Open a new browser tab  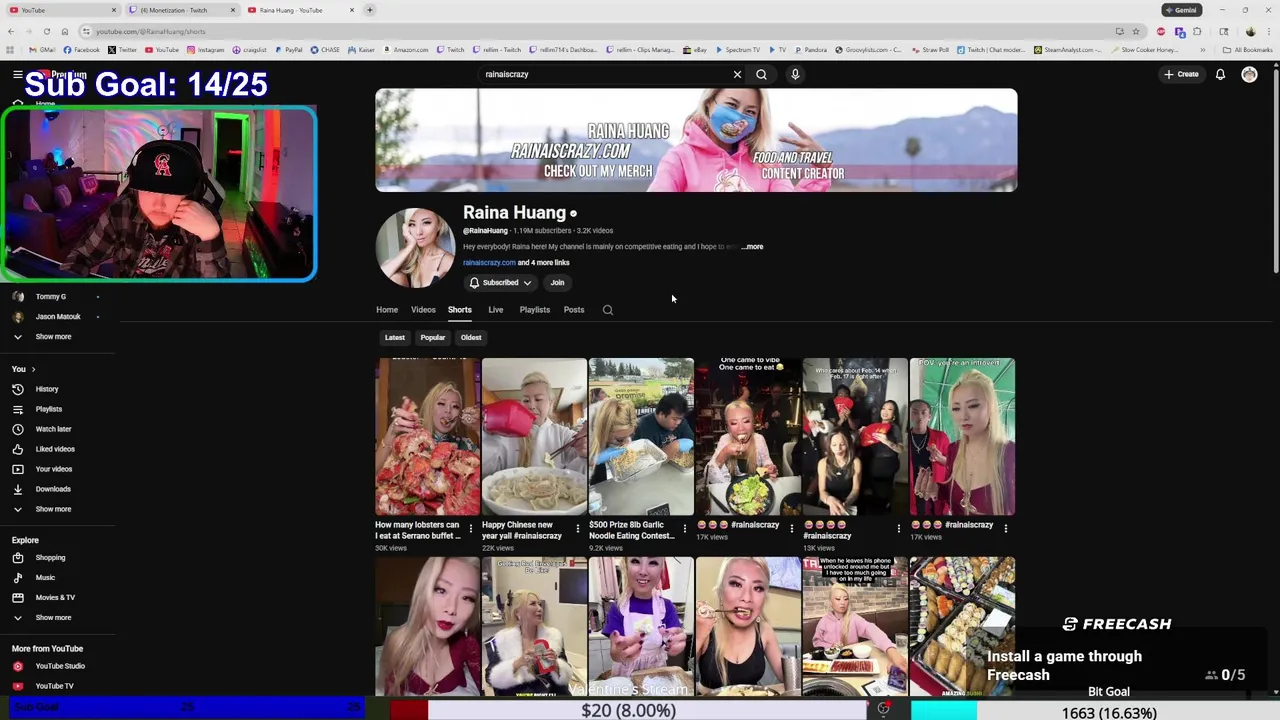(369, 10)
